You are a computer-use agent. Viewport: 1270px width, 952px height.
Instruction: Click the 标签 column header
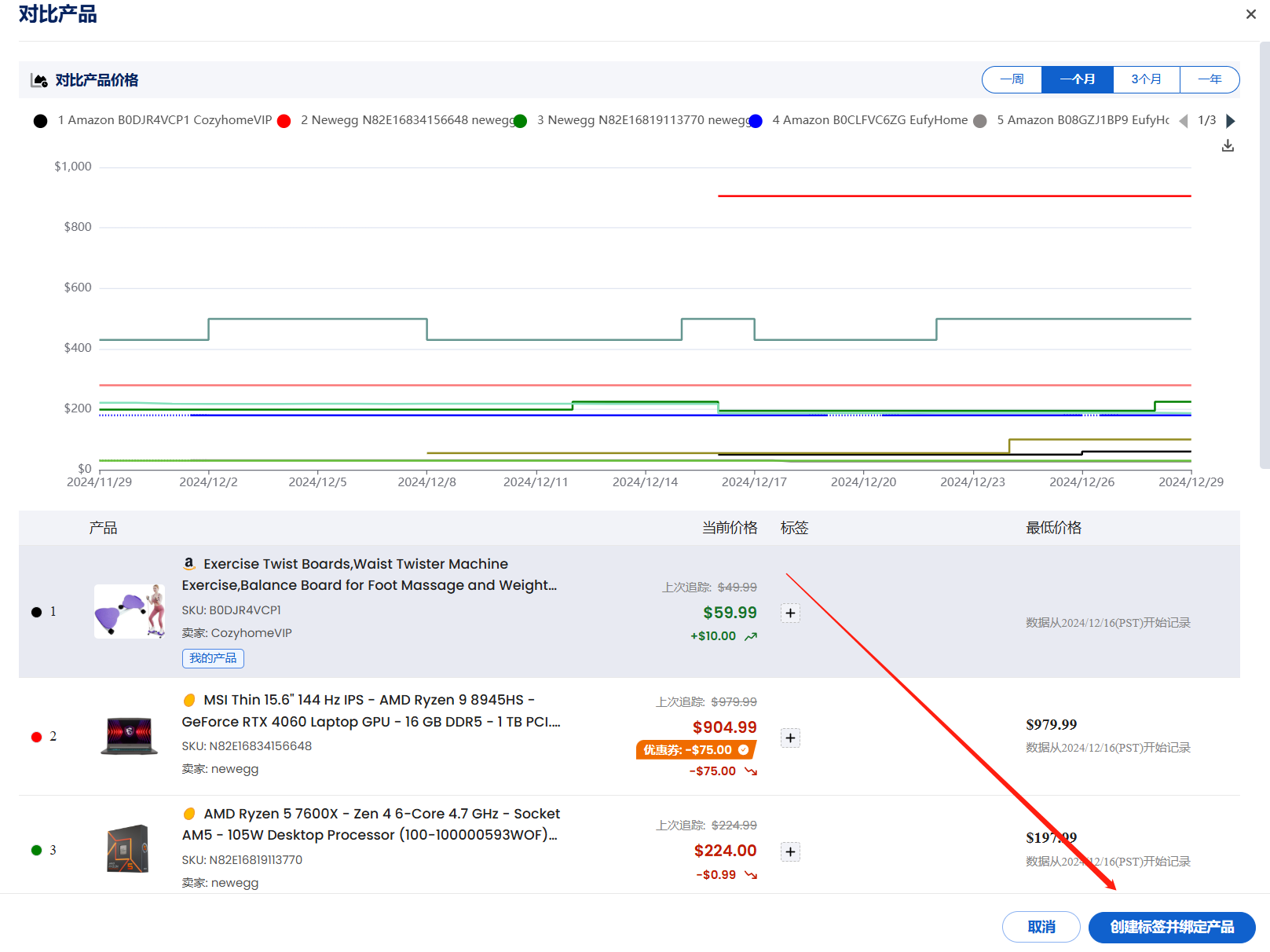pos(794,528)
